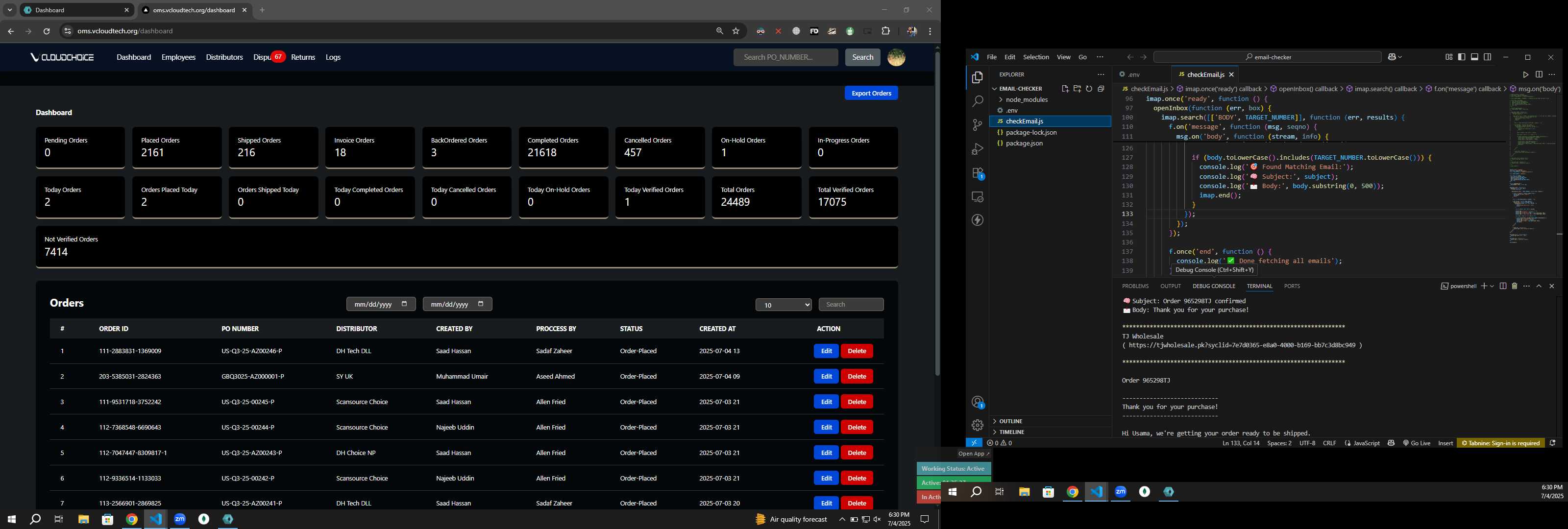
Task: Open Thunder Client lightning icon in activity bar
Action: coord(977,220)
